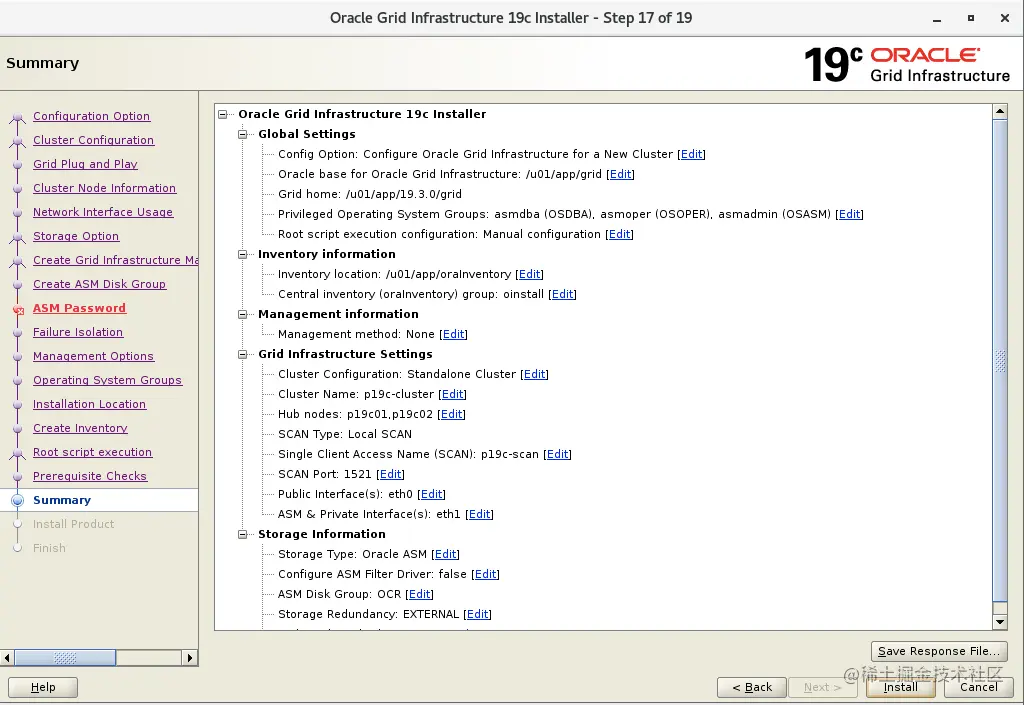
Task: Edit Storage Redundancy EXTERNAL
Action: click(x=477, y=615)
